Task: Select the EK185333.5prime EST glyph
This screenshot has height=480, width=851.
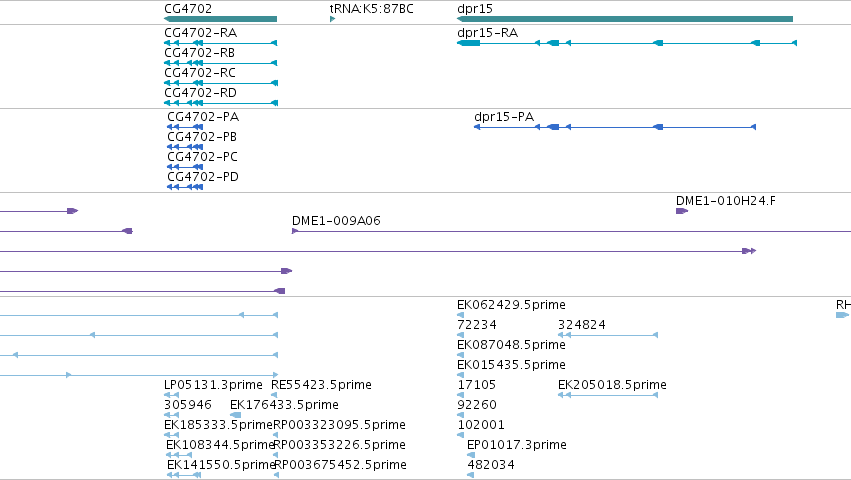Action: (172, 435)
